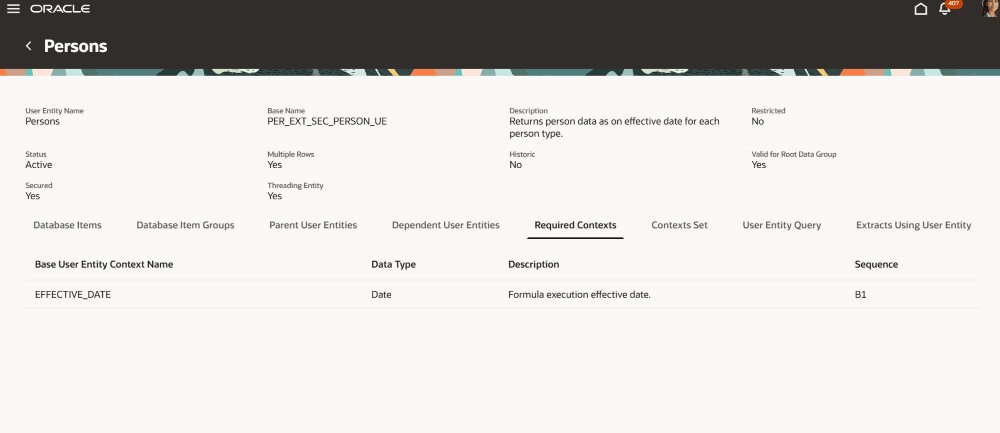Click the Restricted No value
This screenshot has width=1000, height=433.
point(758,121)
